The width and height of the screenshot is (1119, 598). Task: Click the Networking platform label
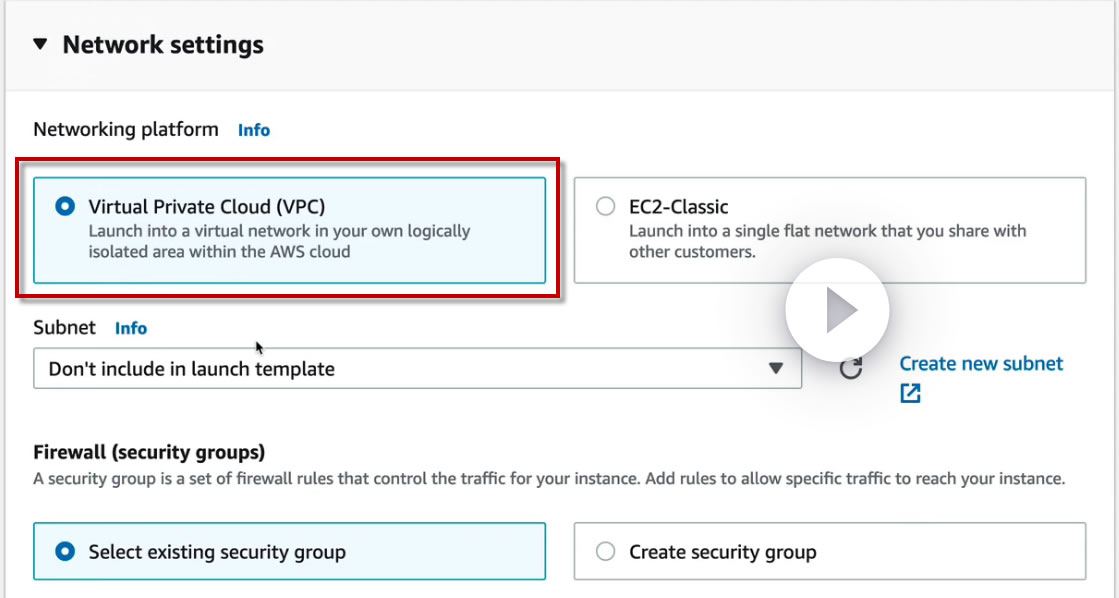point(126,130)
